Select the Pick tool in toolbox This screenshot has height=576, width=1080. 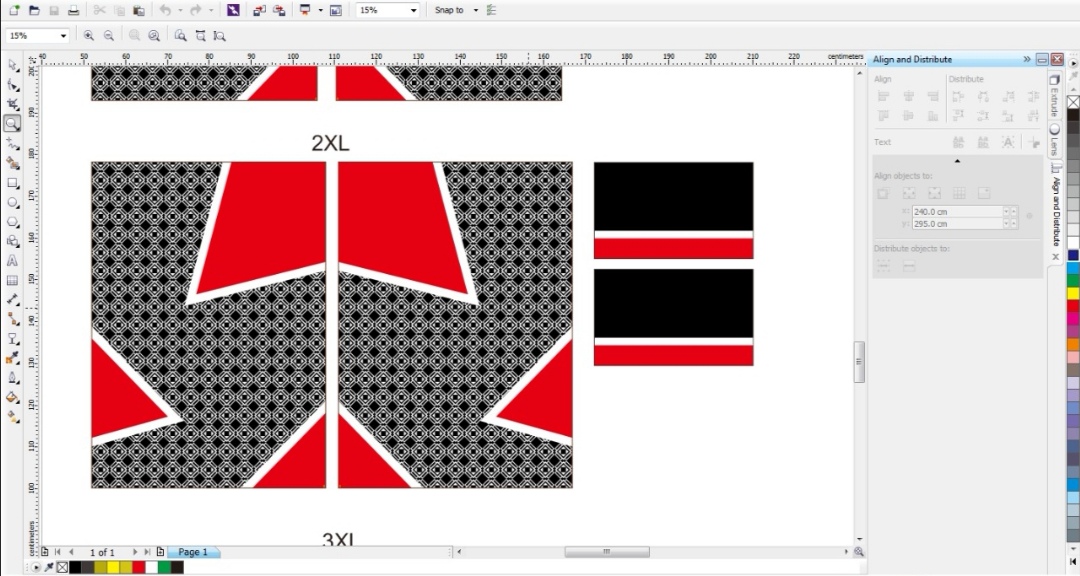click(x=13, y=65)
